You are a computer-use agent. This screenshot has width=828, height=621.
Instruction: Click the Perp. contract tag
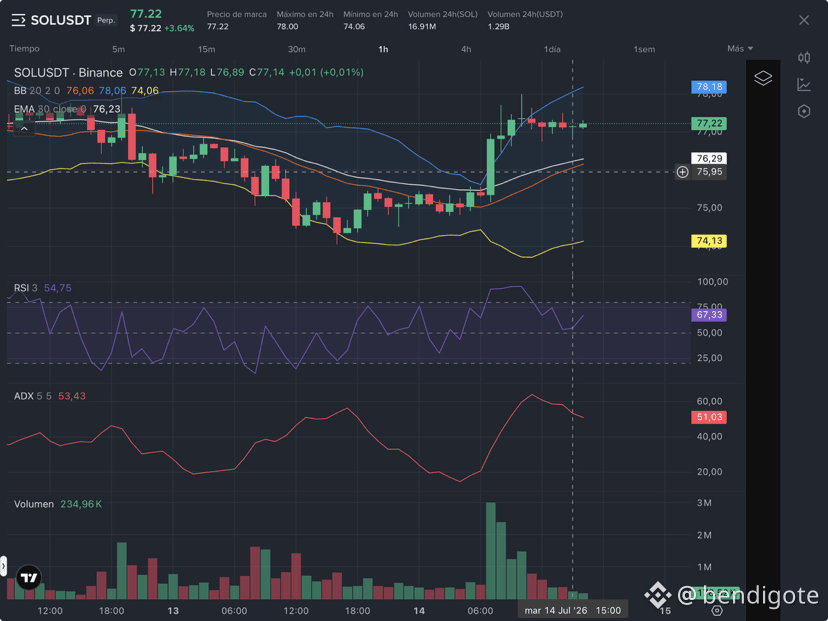tap(106, 20)
